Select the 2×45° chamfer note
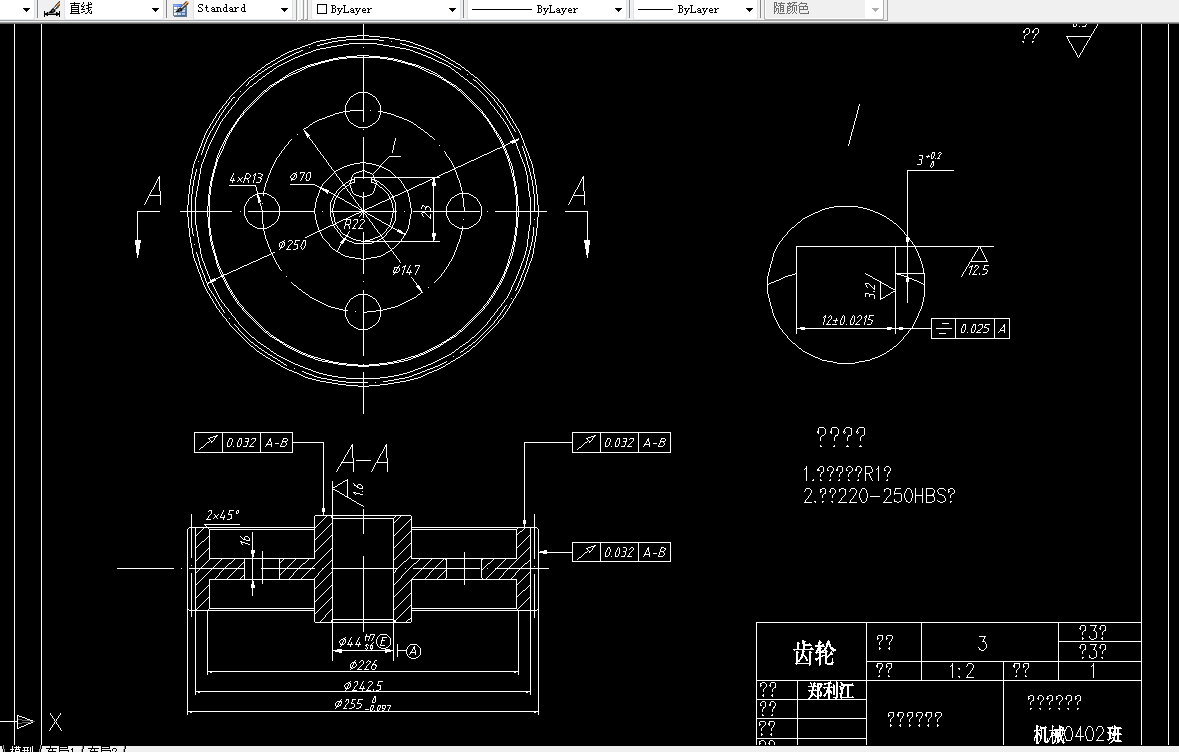 223,516
